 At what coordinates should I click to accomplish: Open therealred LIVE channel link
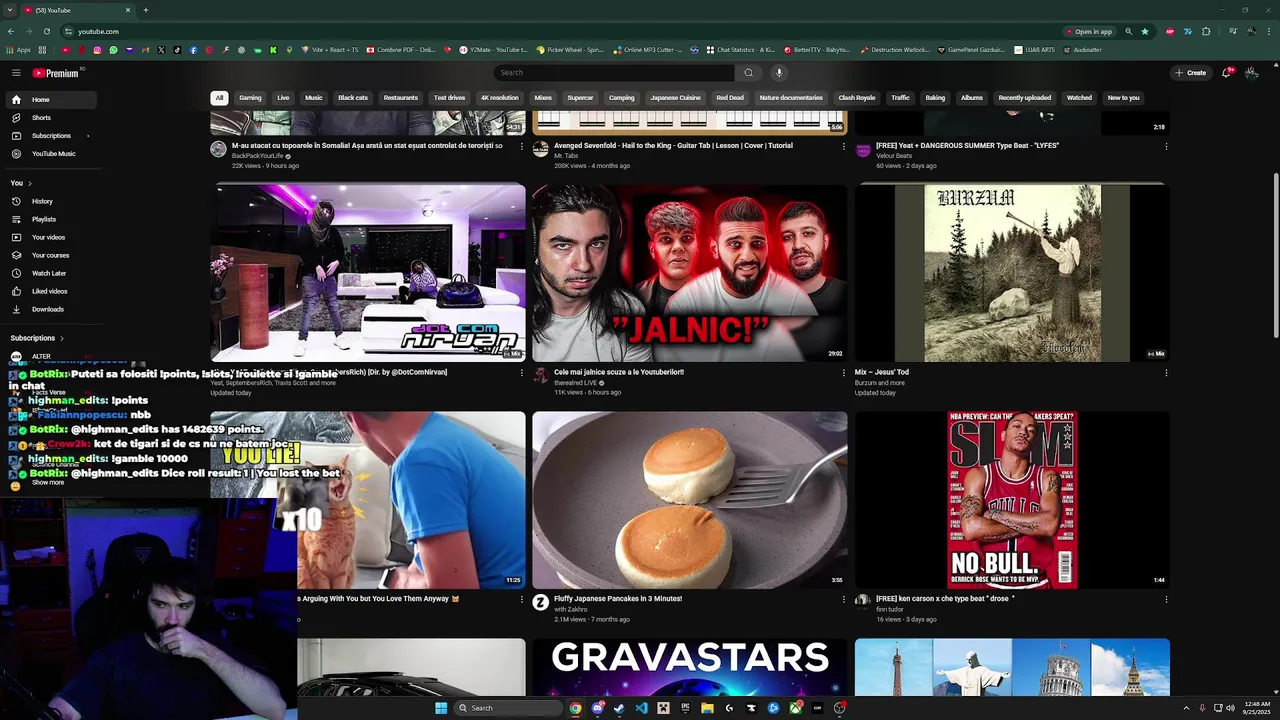[576, 382]
